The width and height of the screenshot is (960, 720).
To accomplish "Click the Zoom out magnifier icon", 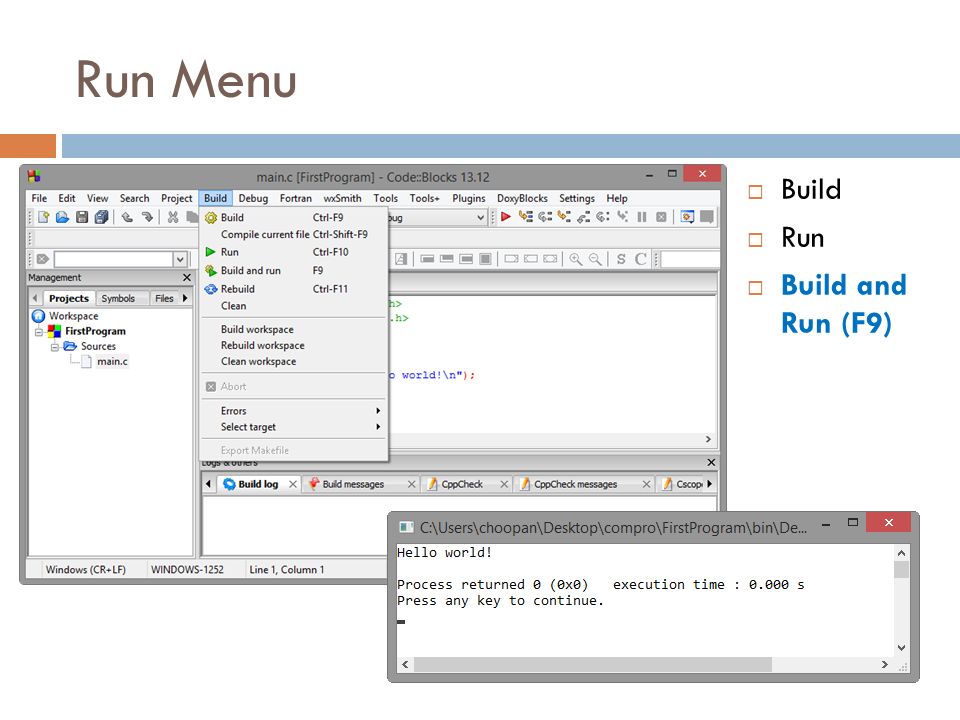I will click(x=595, y=259).
